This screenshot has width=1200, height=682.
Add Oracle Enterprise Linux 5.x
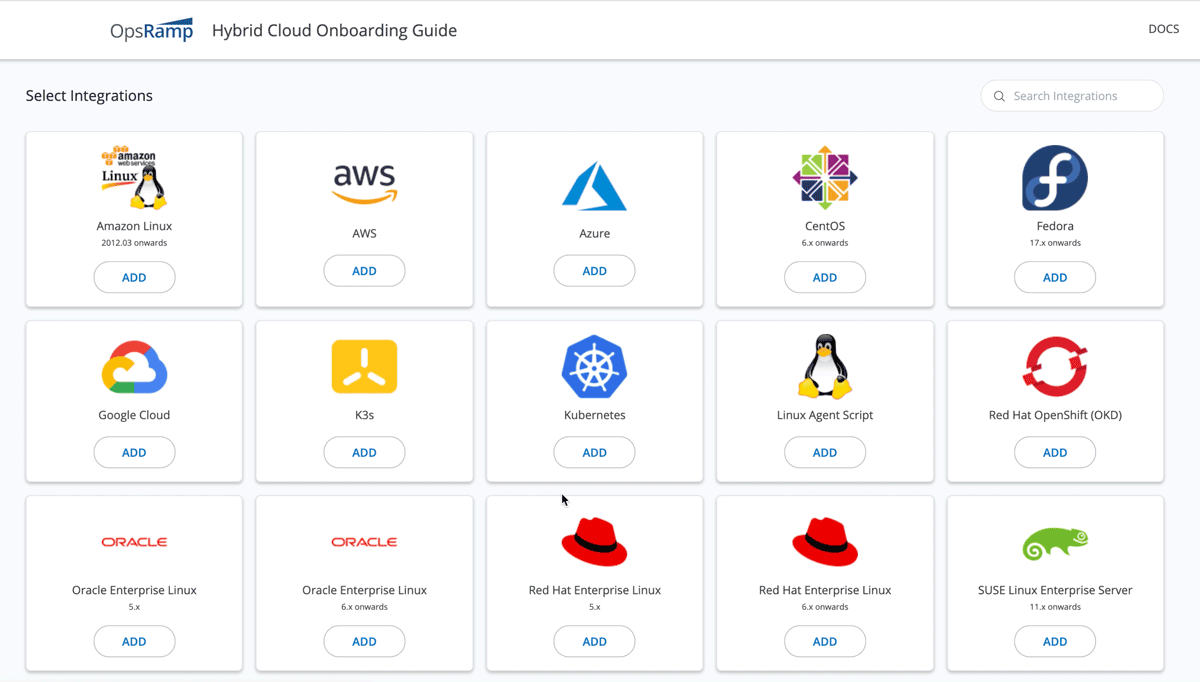(x=134, y=642)
